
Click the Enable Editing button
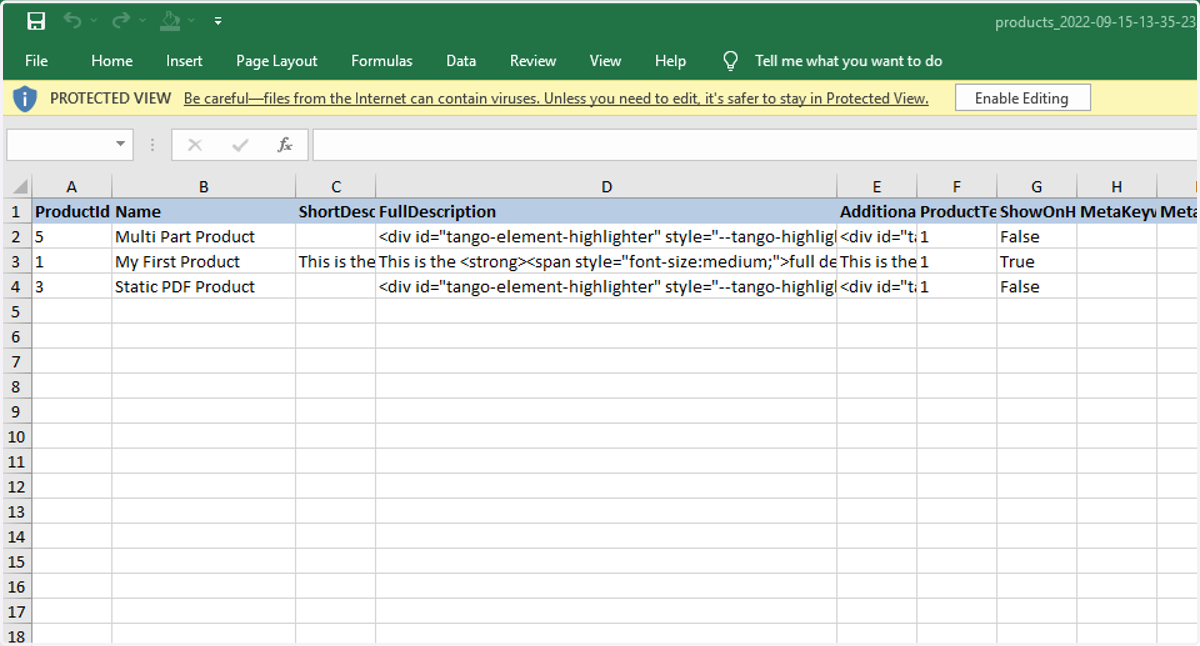click(1022, 98)
